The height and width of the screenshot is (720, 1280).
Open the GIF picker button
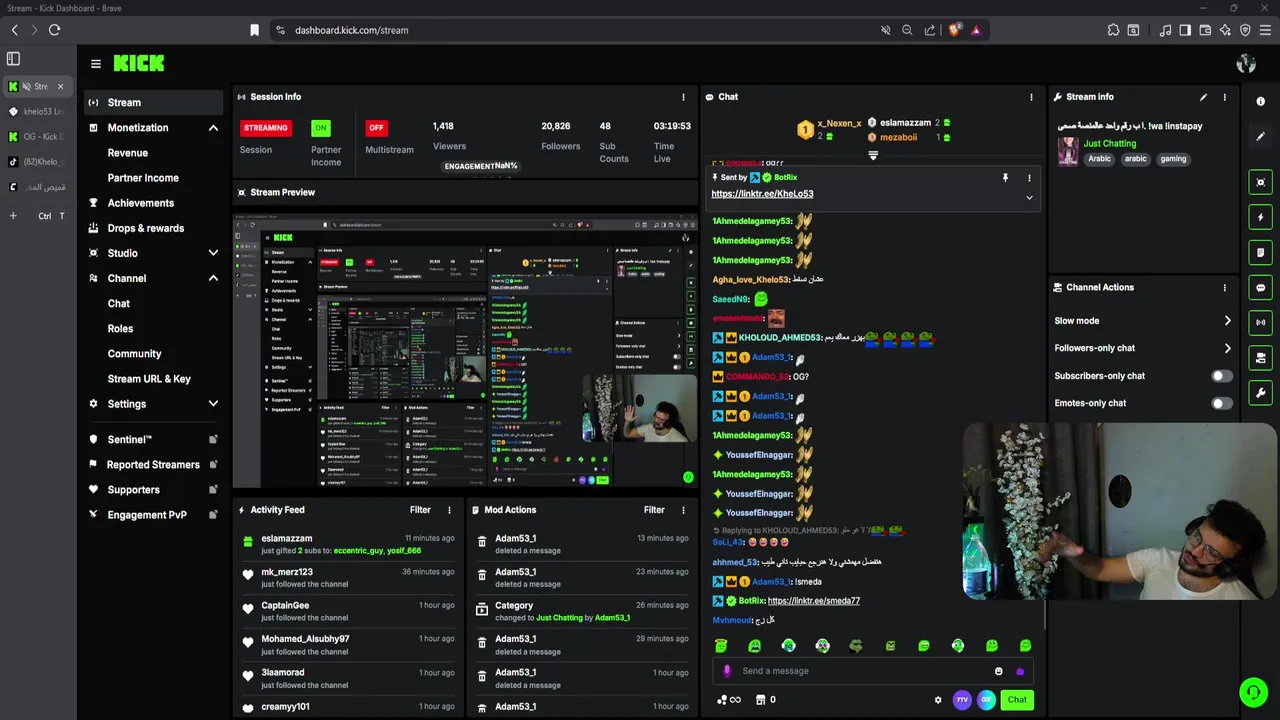(x=986, y=700)
